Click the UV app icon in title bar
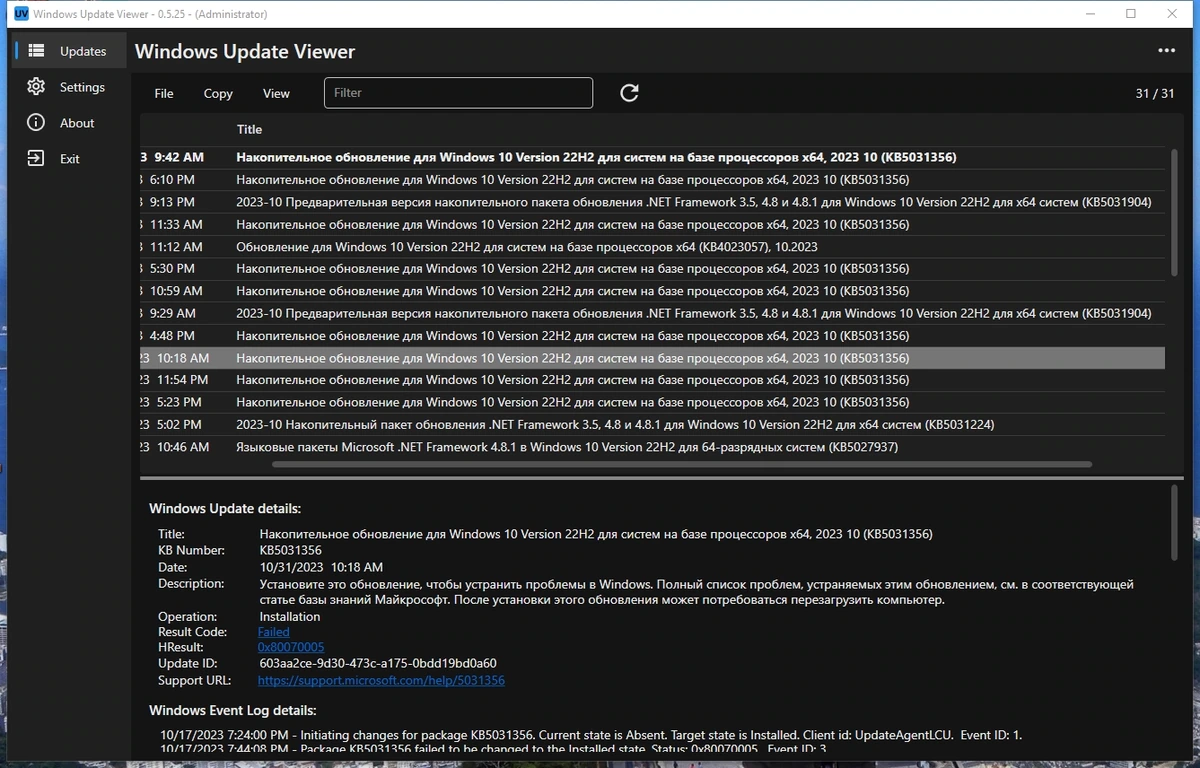The width and height of the screenshot is (1200, 768). [x=20, y=14]
